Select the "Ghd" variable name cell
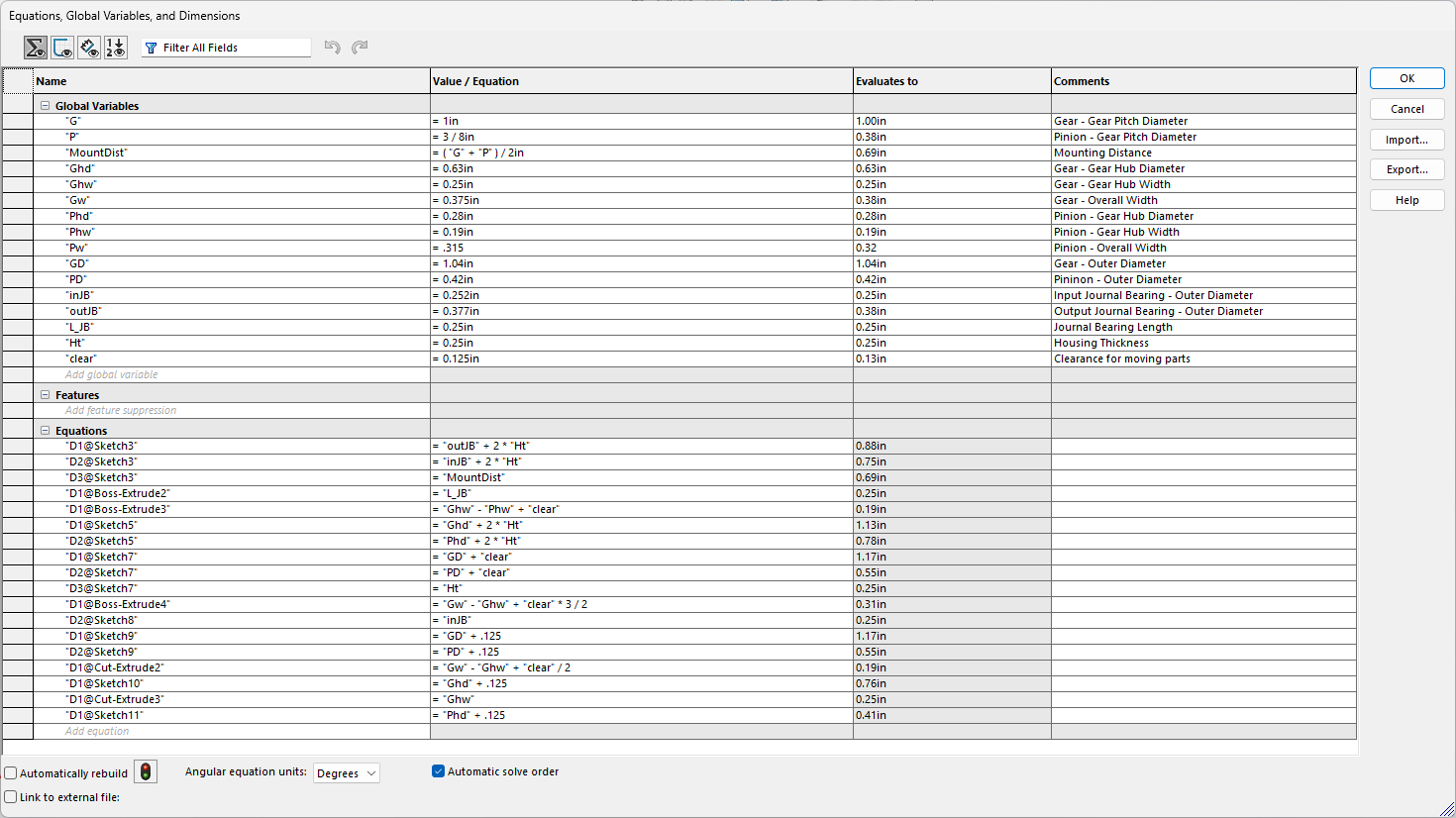Screen dimensions: 1456x818 point(232,169)
